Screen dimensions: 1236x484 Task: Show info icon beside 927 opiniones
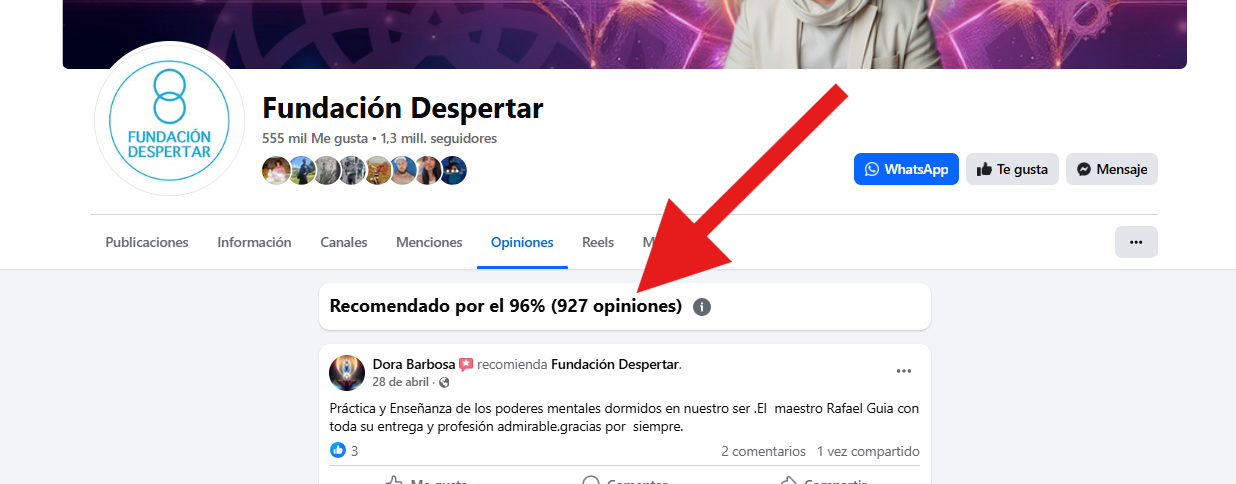pos(702,307)
